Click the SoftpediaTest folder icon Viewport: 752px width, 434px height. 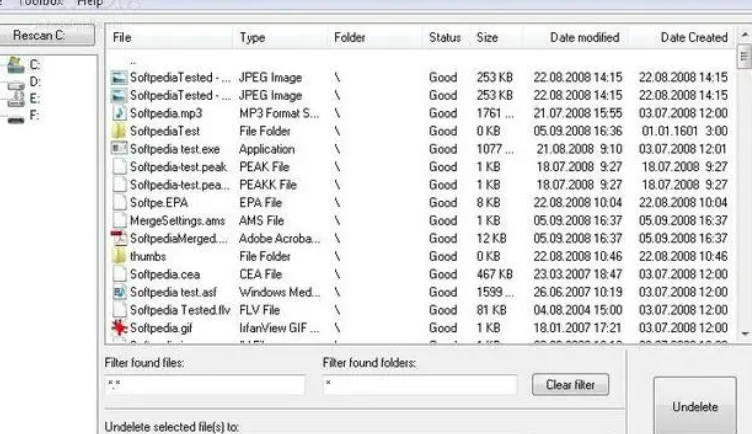118,131
